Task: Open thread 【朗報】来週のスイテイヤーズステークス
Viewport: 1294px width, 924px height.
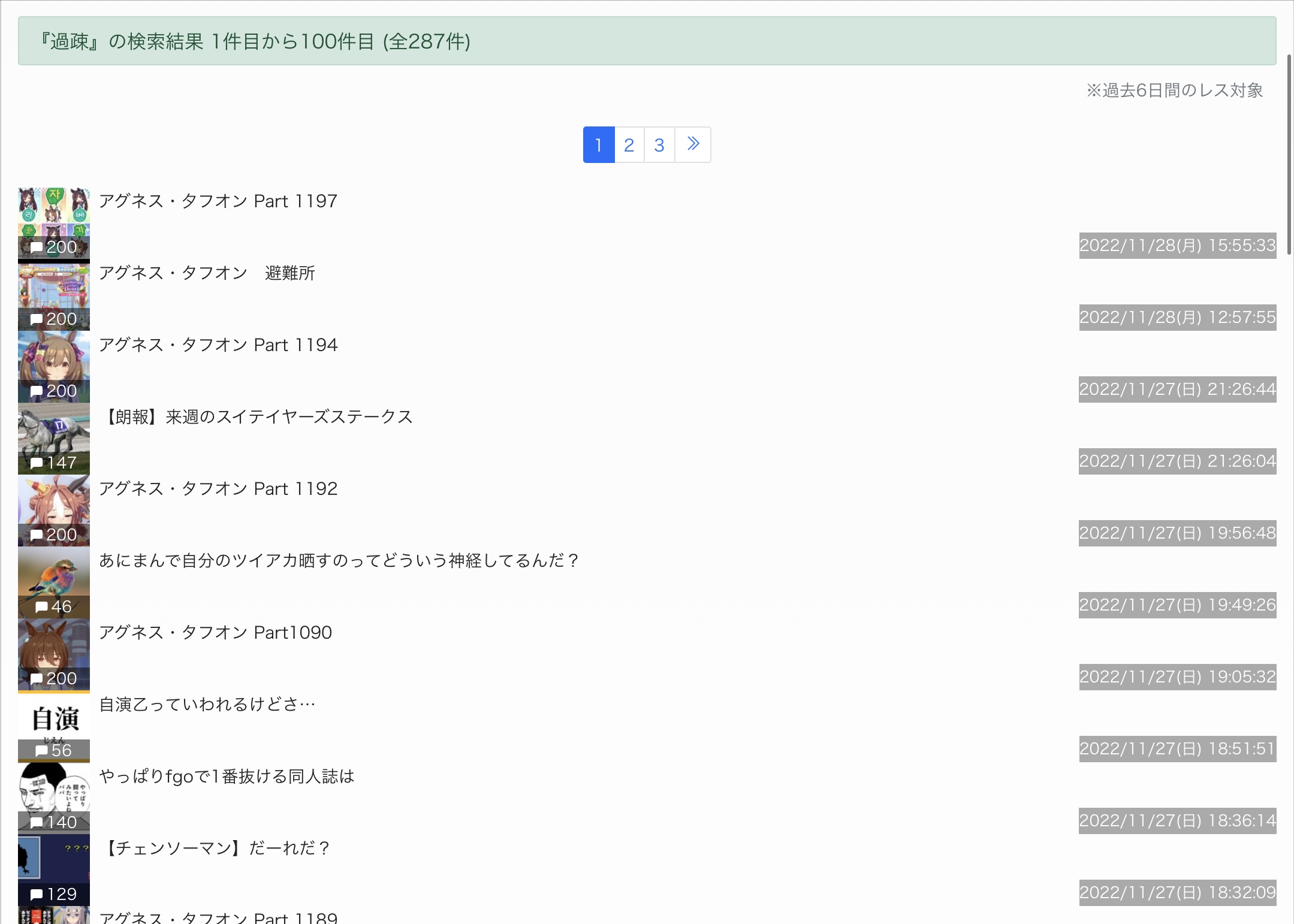Action: click(x=256, y=416)
